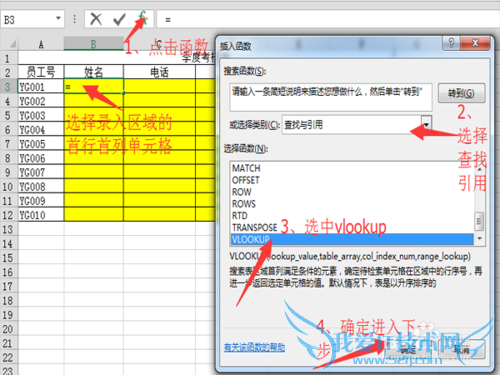Click the 姓名 header cell
The width and height of the screenshot is (500, 375).
pyautogui.click(x=93, y=72)
